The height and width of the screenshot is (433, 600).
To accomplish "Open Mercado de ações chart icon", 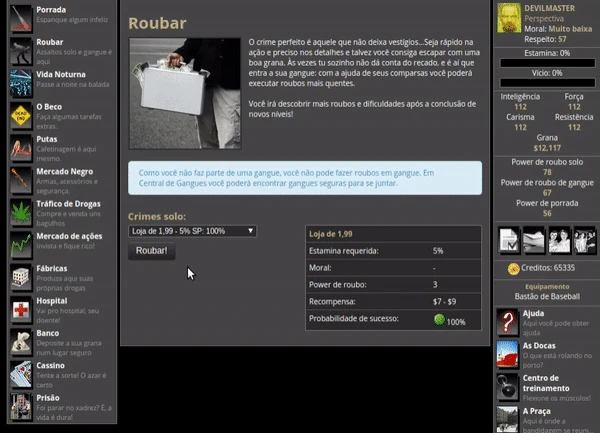I will point(21,245).
